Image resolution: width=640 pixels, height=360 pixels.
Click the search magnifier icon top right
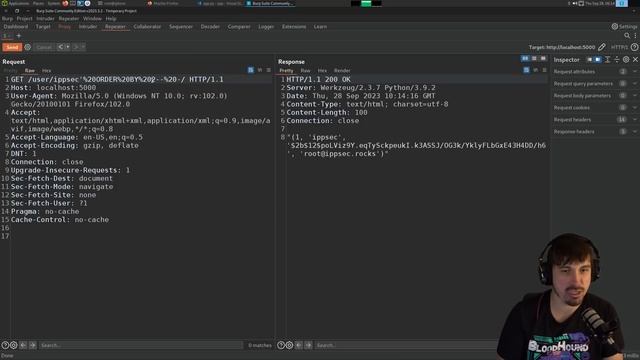coord(627,36)
